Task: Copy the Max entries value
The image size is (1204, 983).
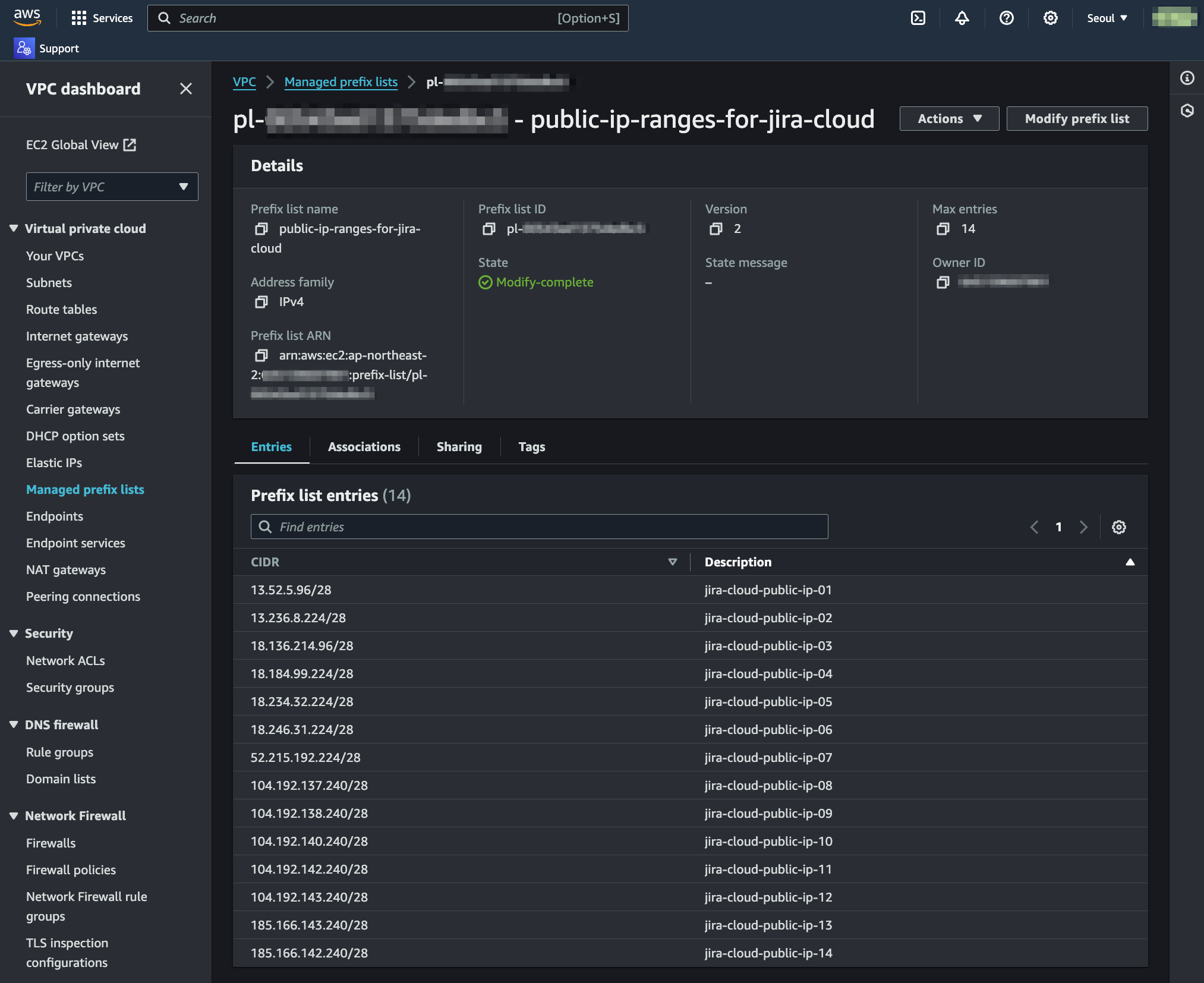Action: pos(943,229)
